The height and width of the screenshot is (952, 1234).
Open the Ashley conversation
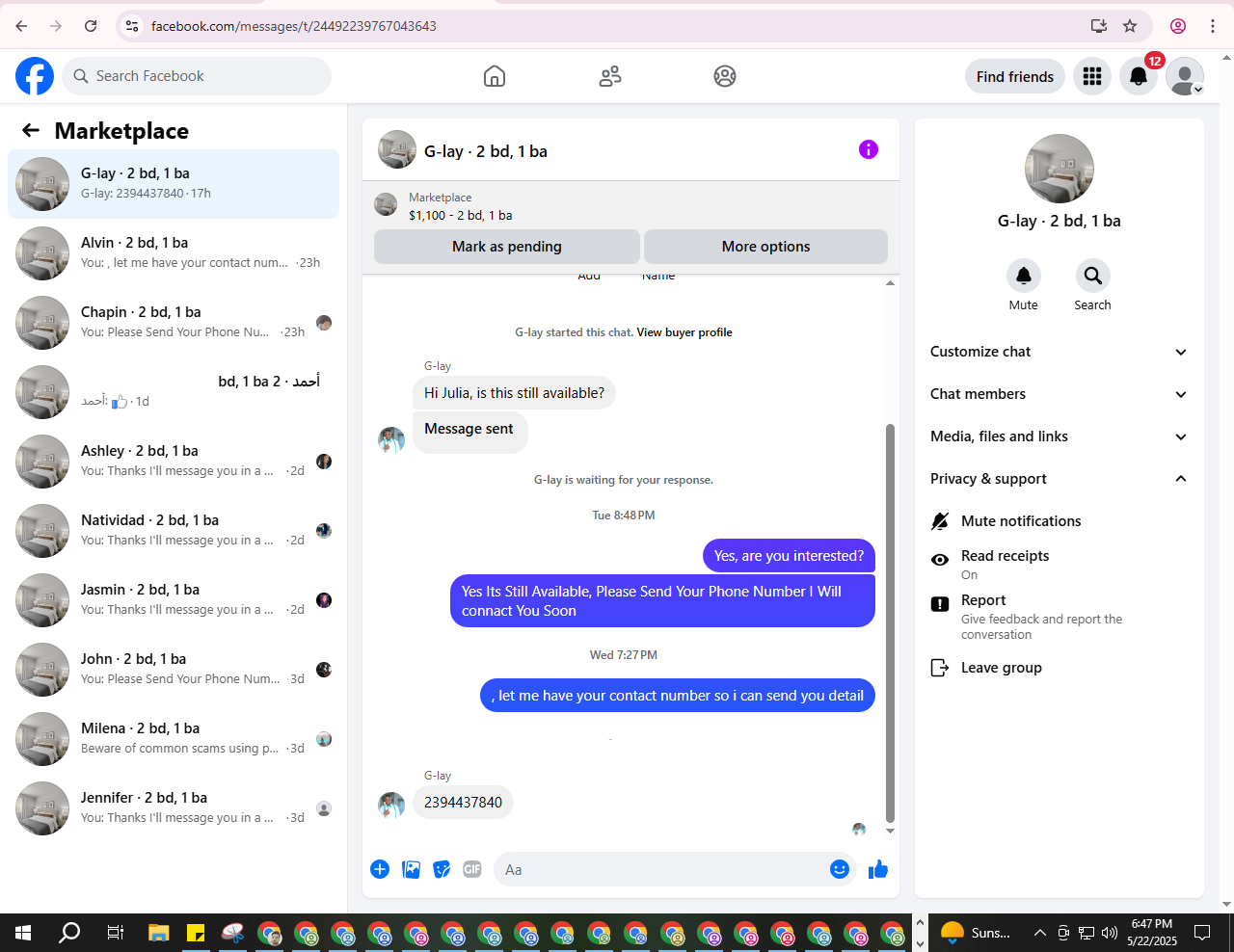tap(174, 462)
